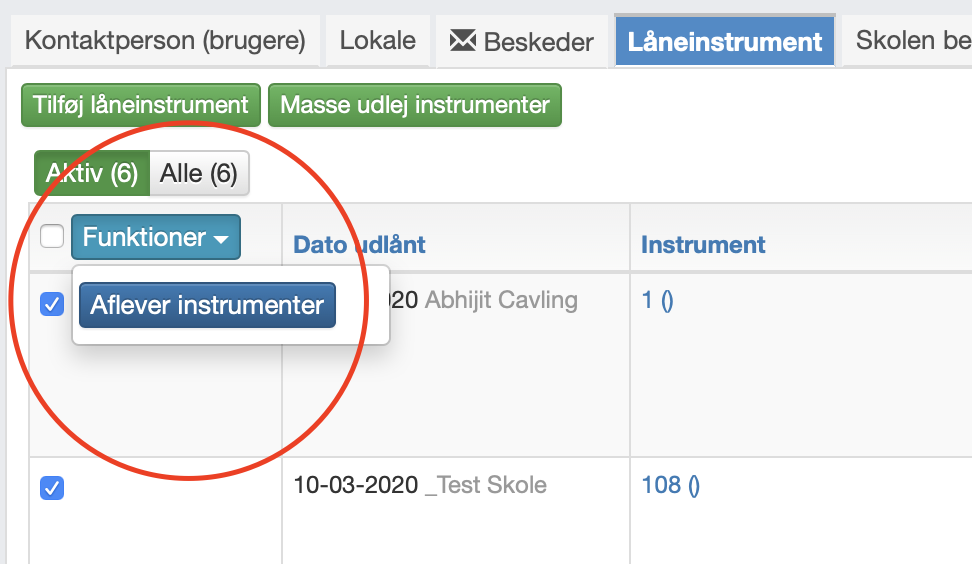Choose Aflever instrumenter from dropdown menu
Screen dimensions: 972x564
point(207,305)
